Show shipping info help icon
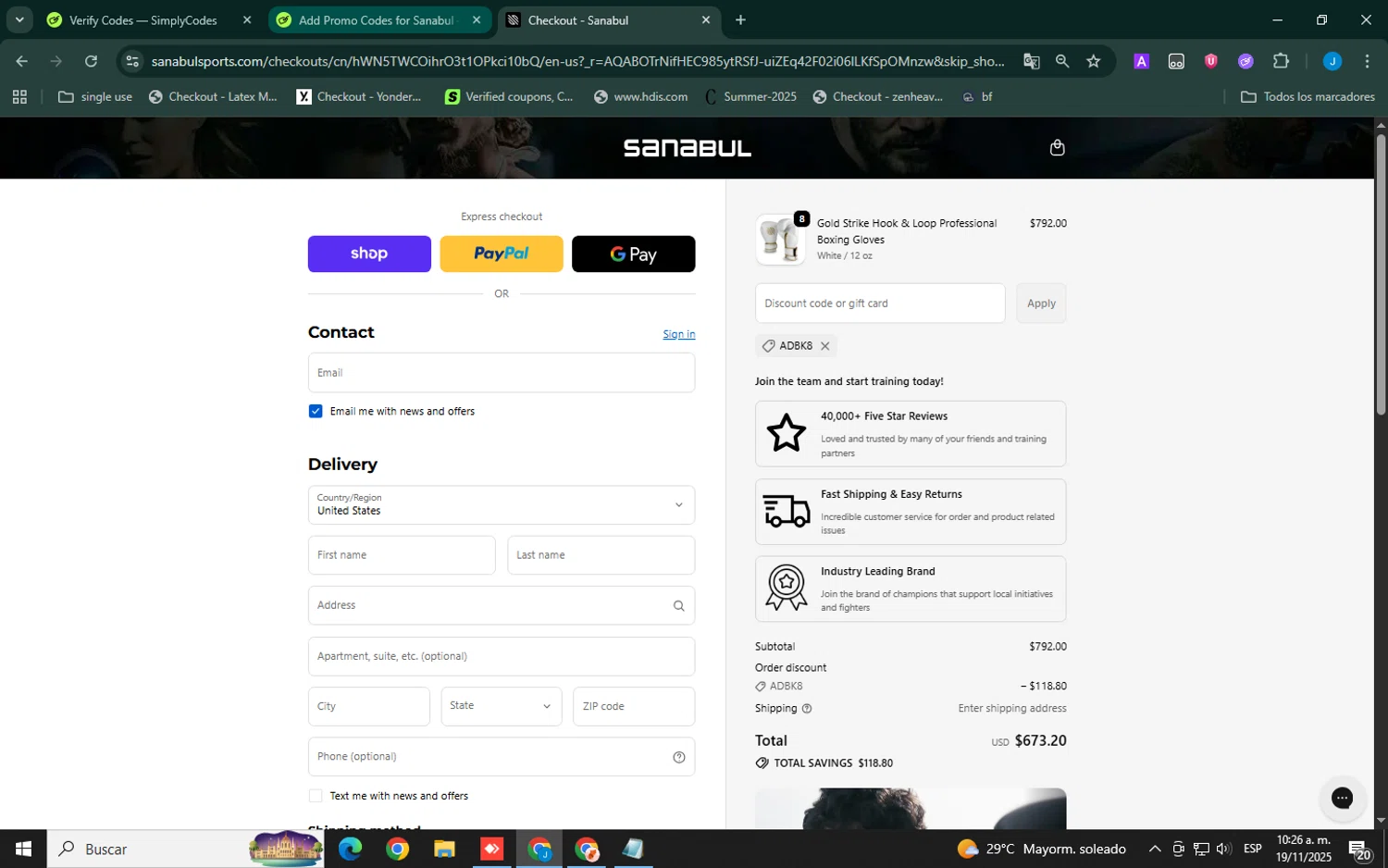This screenshot has width=1388, height=868. 806,709
